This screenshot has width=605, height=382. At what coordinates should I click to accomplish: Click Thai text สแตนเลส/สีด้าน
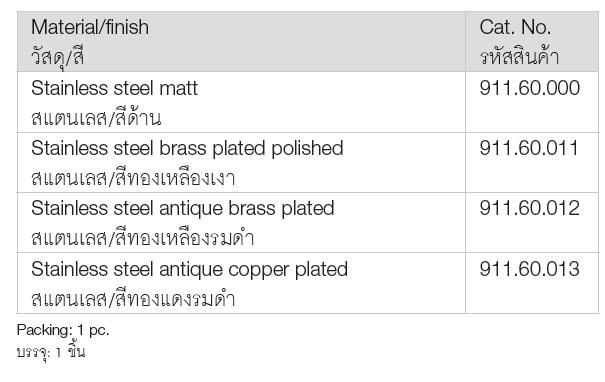click(x=96, y=117)
